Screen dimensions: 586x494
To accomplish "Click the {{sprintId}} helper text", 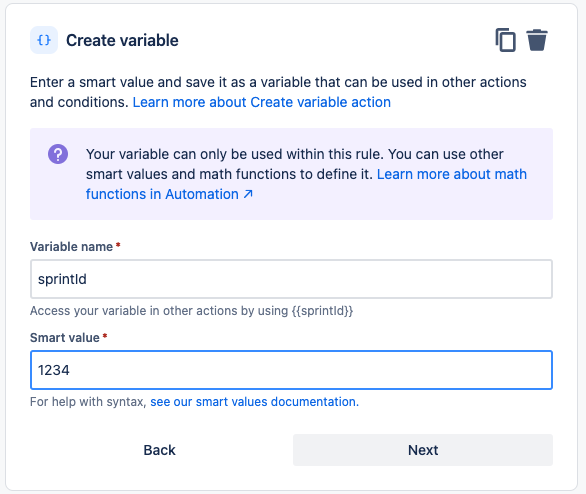I will click(x=322, y=311).
